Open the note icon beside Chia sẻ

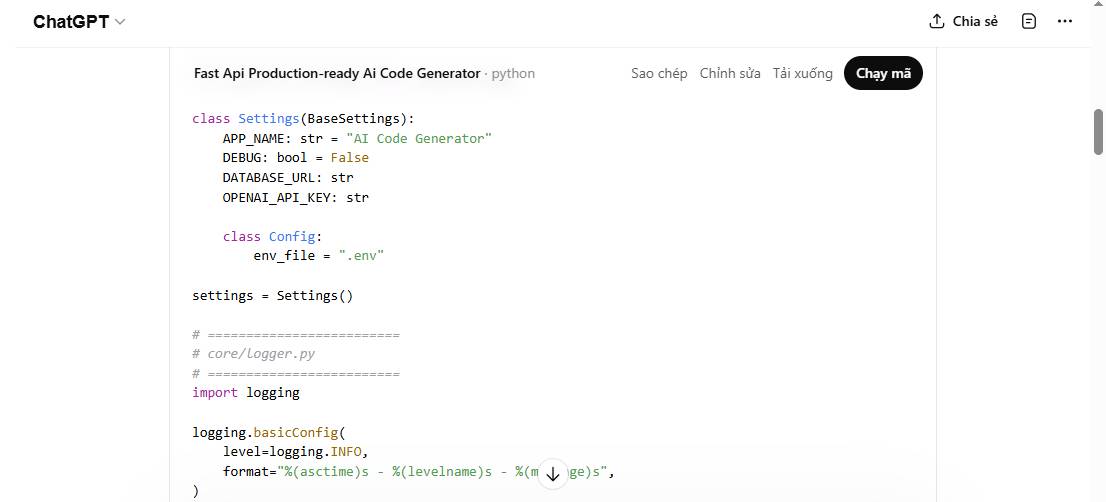click(x=1029, y=21)
